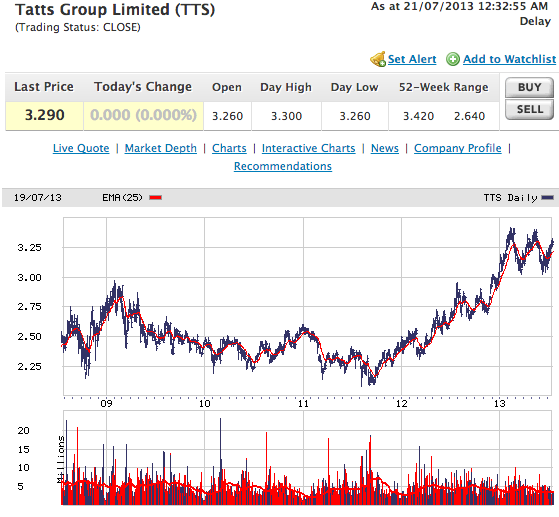The height and width of the screenshot is (517, 559).
Task: Click the 3.00 price axis label
Action: point(29,277)
